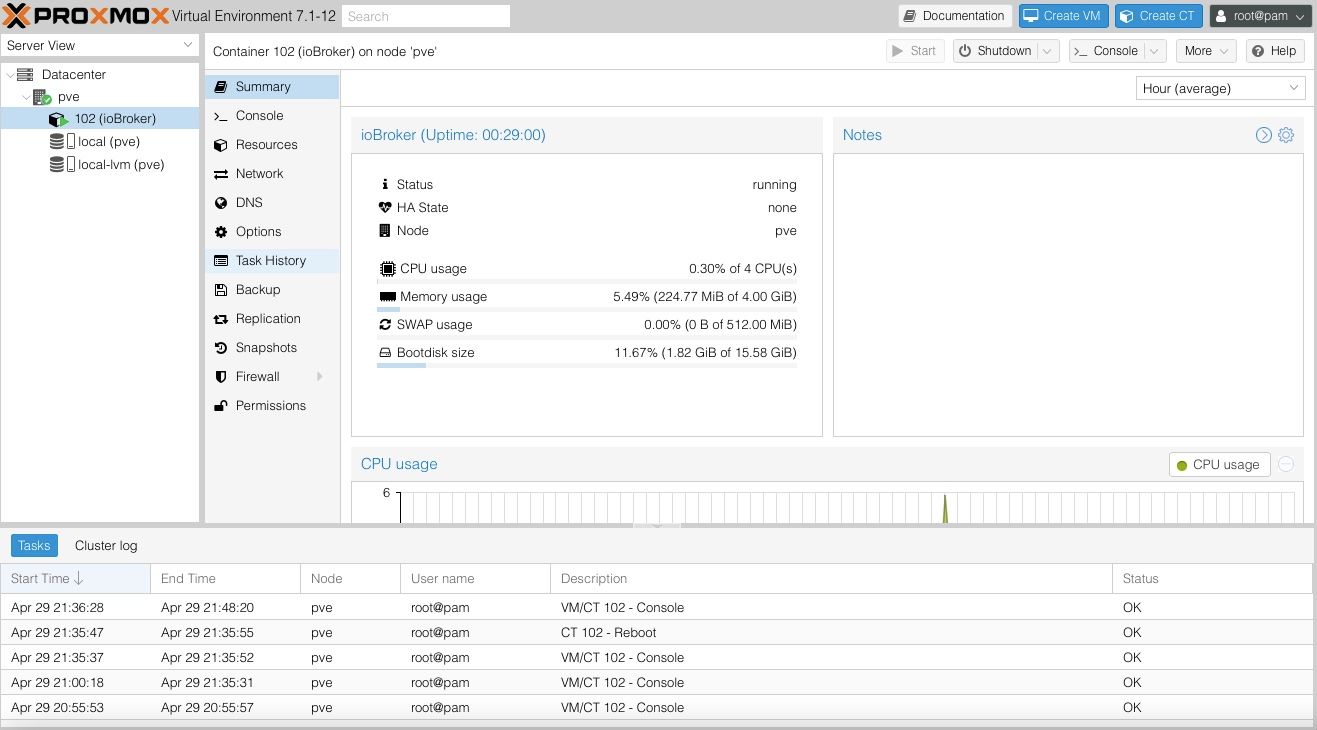Click the Snapshots history icon

point(221,348)
